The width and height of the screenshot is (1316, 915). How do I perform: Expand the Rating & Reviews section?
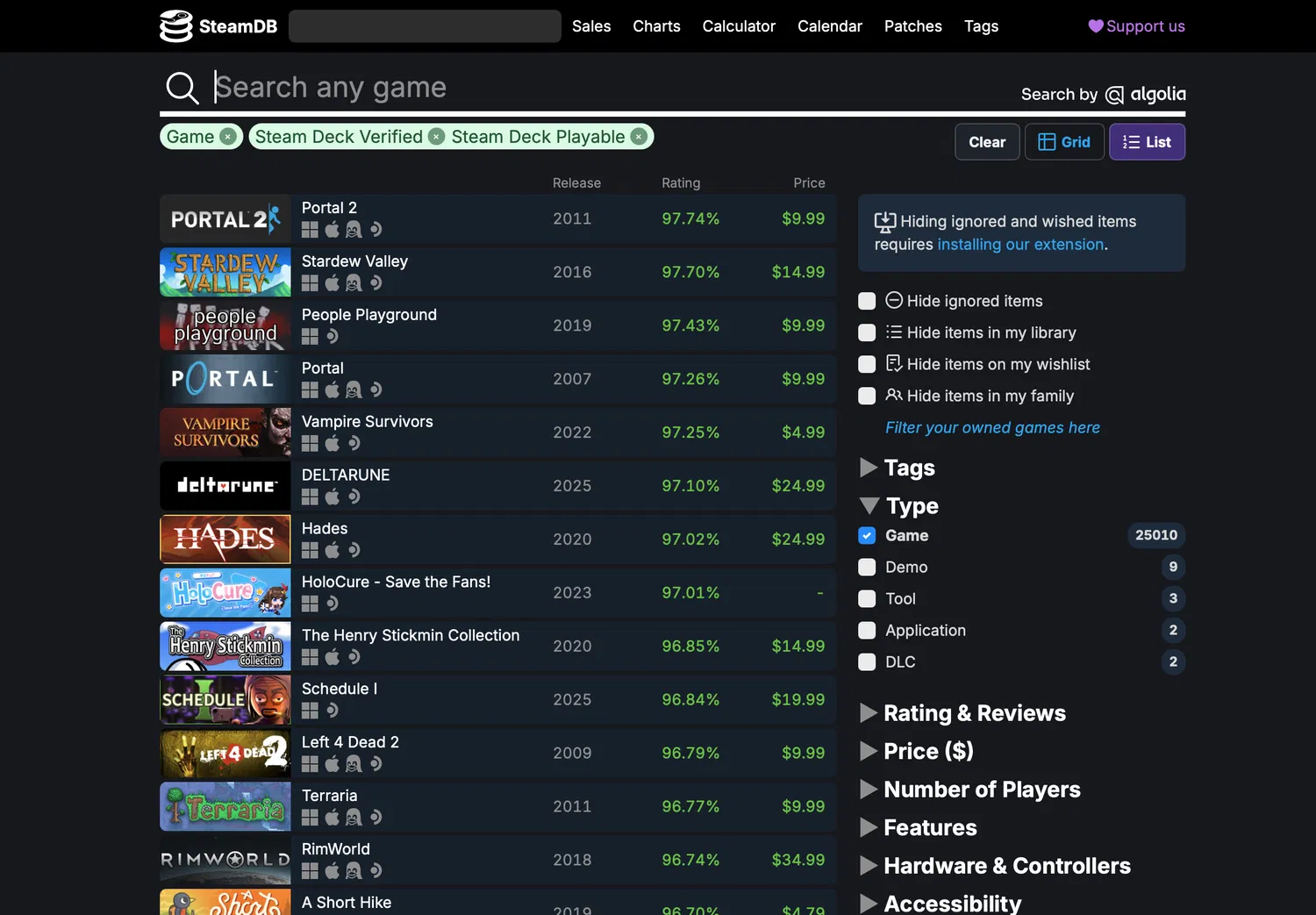962,713
